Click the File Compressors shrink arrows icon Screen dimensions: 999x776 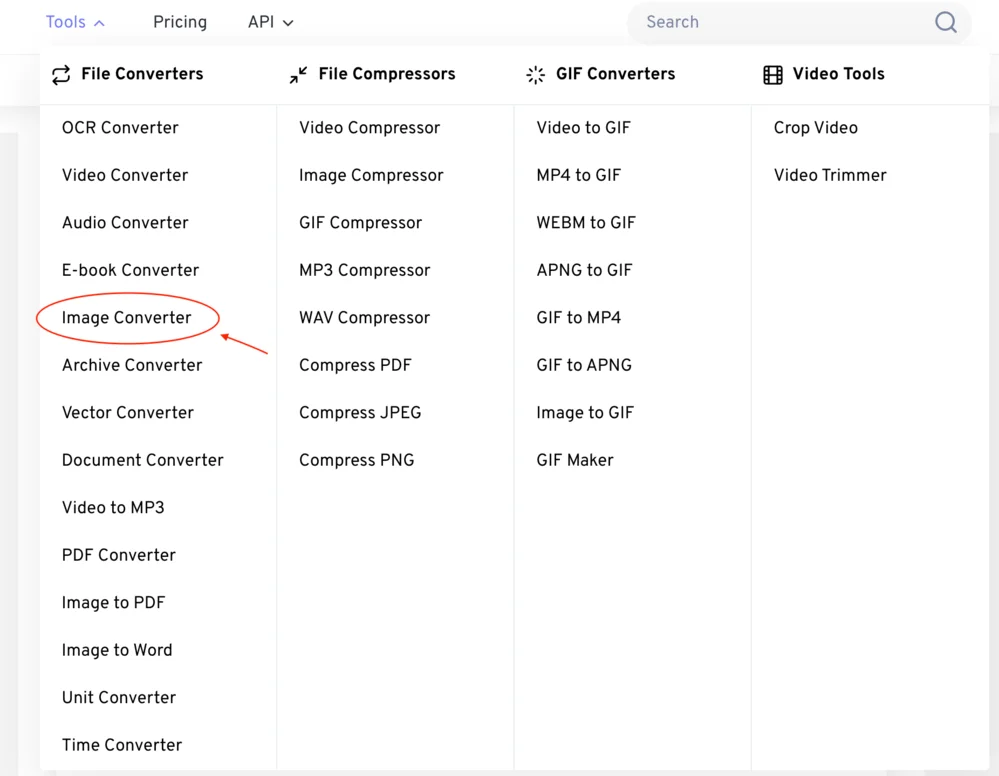[298, 75]
